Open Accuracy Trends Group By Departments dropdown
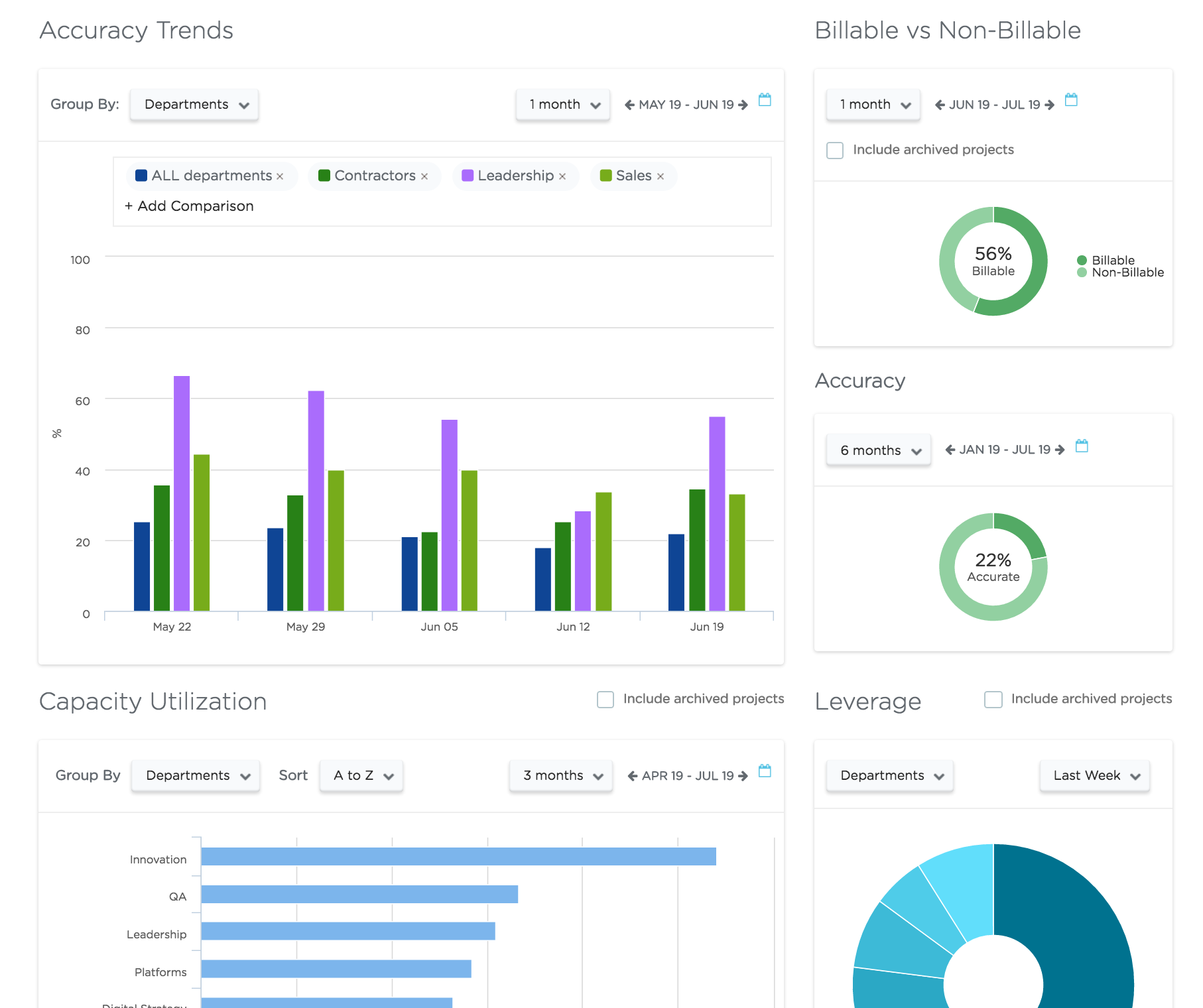The width and height of the screenshot is (1203, 1008). (194, 105)
